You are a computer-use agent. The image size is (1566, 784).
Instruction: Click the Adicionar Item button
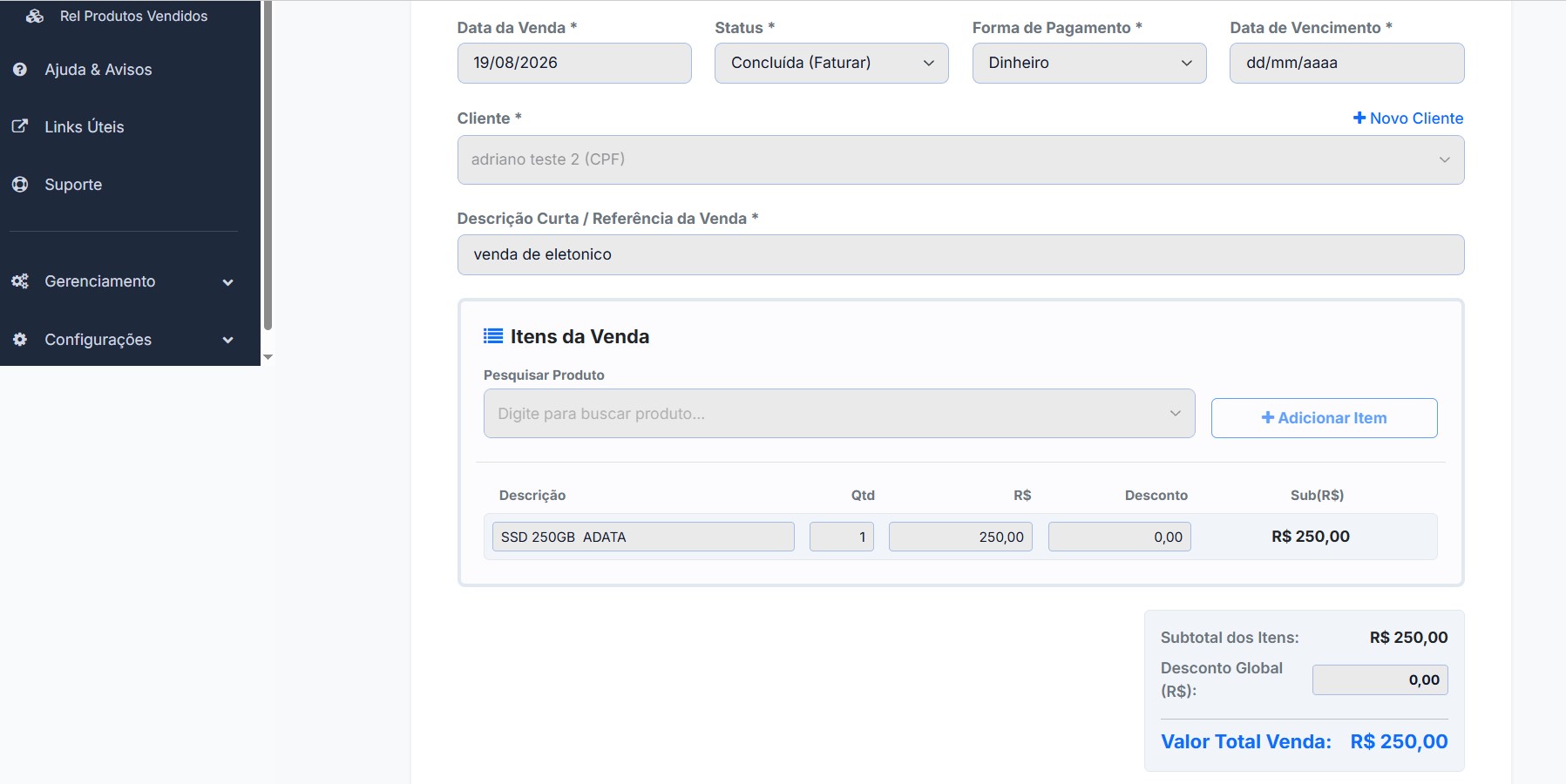tap(1324, 417)
